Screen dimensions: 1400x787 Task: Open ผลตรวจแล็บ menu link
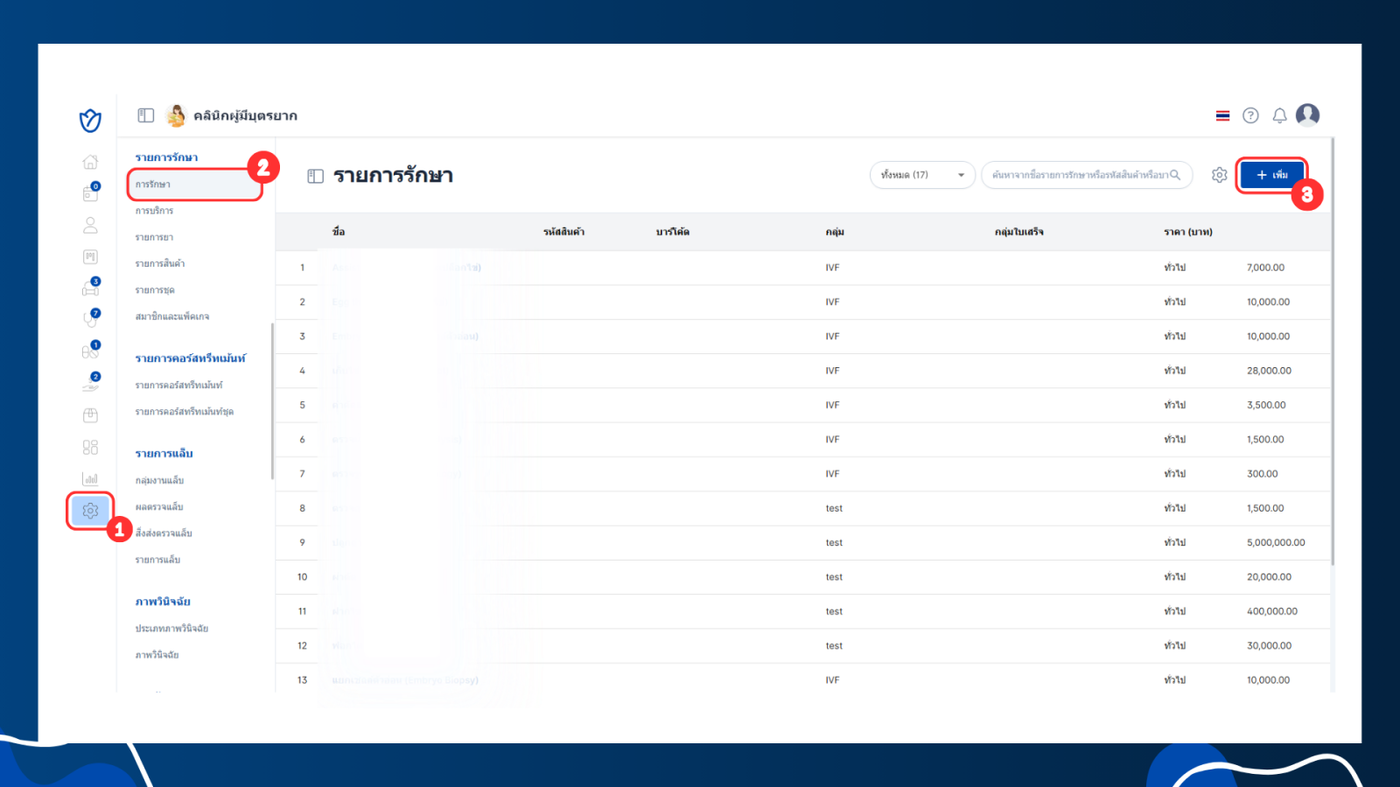coord(159,507)
